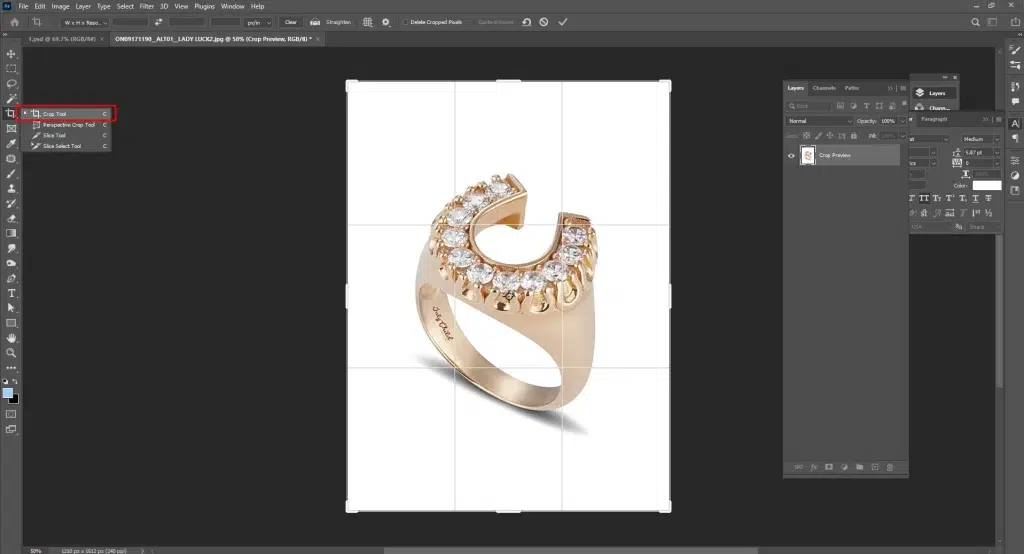1024x554 pixels.
Task: Choose Perspective Crop Tool from flyout
Action: [65, 125]
